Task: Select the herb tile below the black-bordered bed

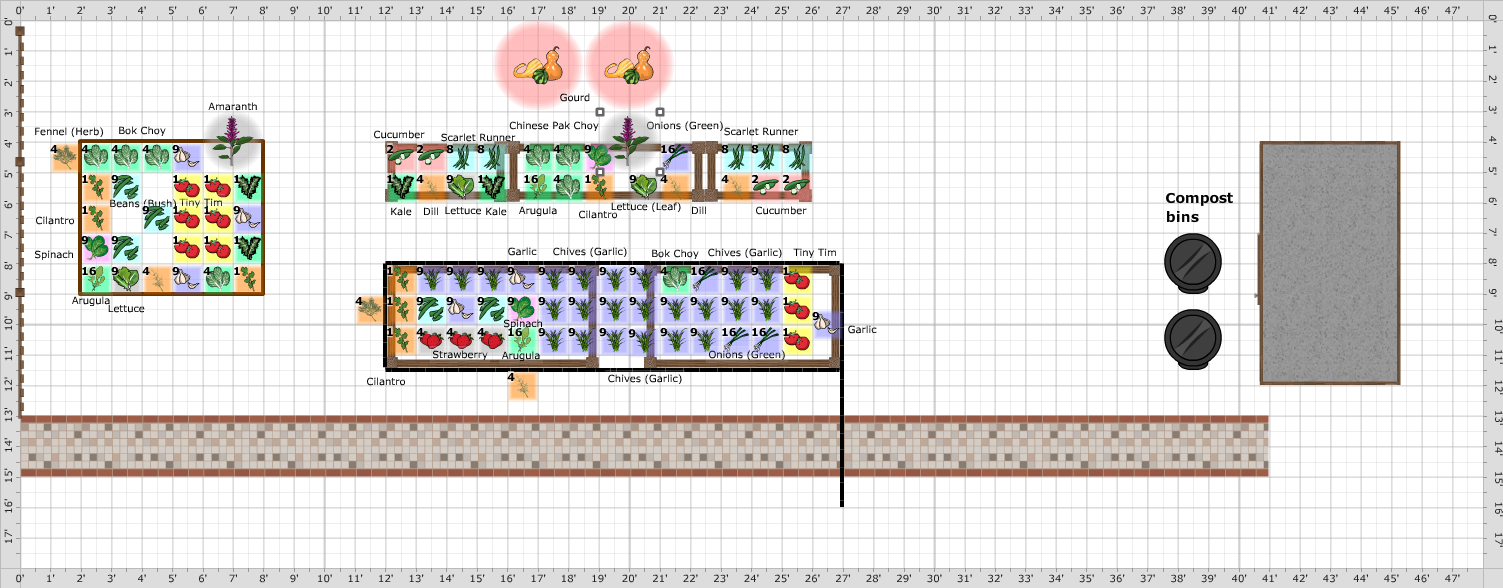Action: pos(523,386)
